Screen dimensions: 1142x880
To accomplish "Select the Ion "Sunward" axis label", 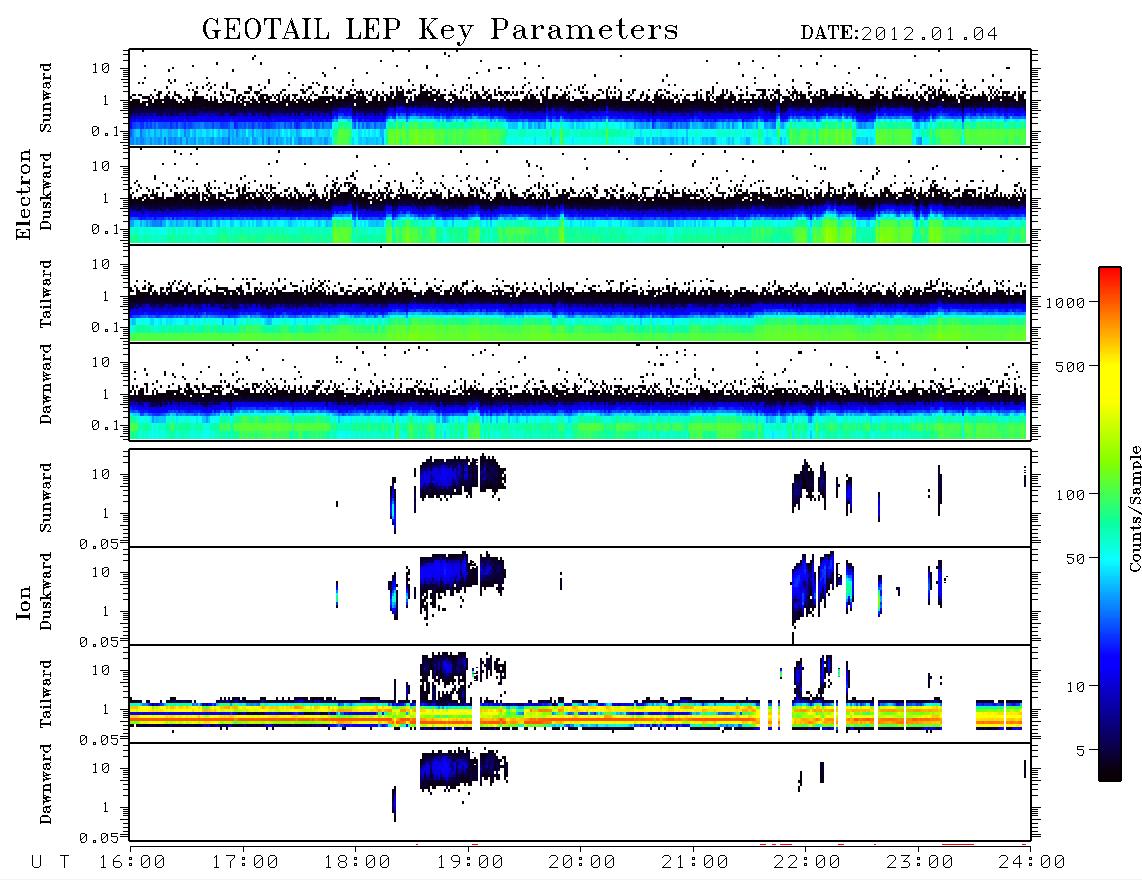I will coord(46,497).
